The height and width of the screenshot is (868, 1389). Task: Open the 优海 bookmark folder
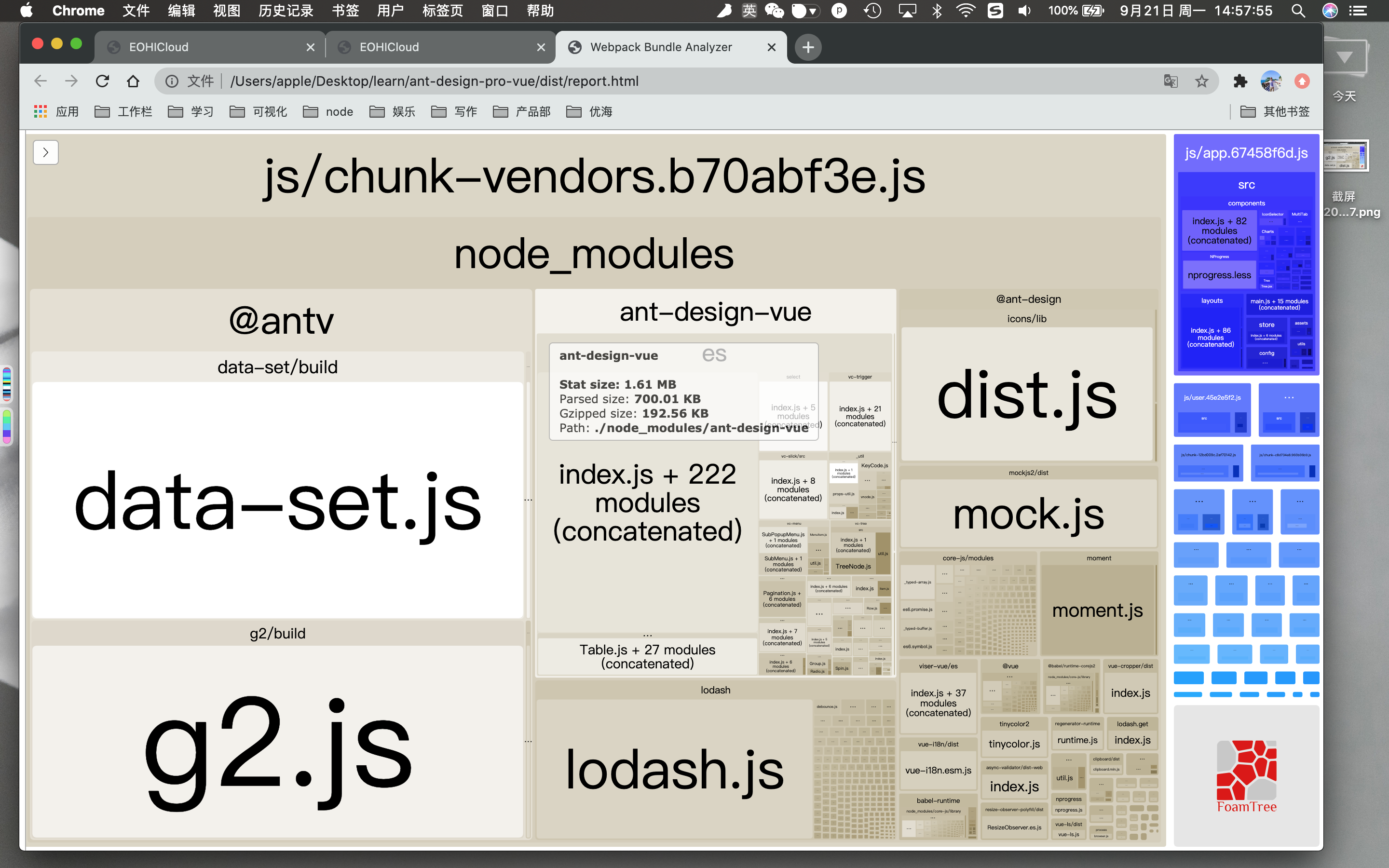589,111
